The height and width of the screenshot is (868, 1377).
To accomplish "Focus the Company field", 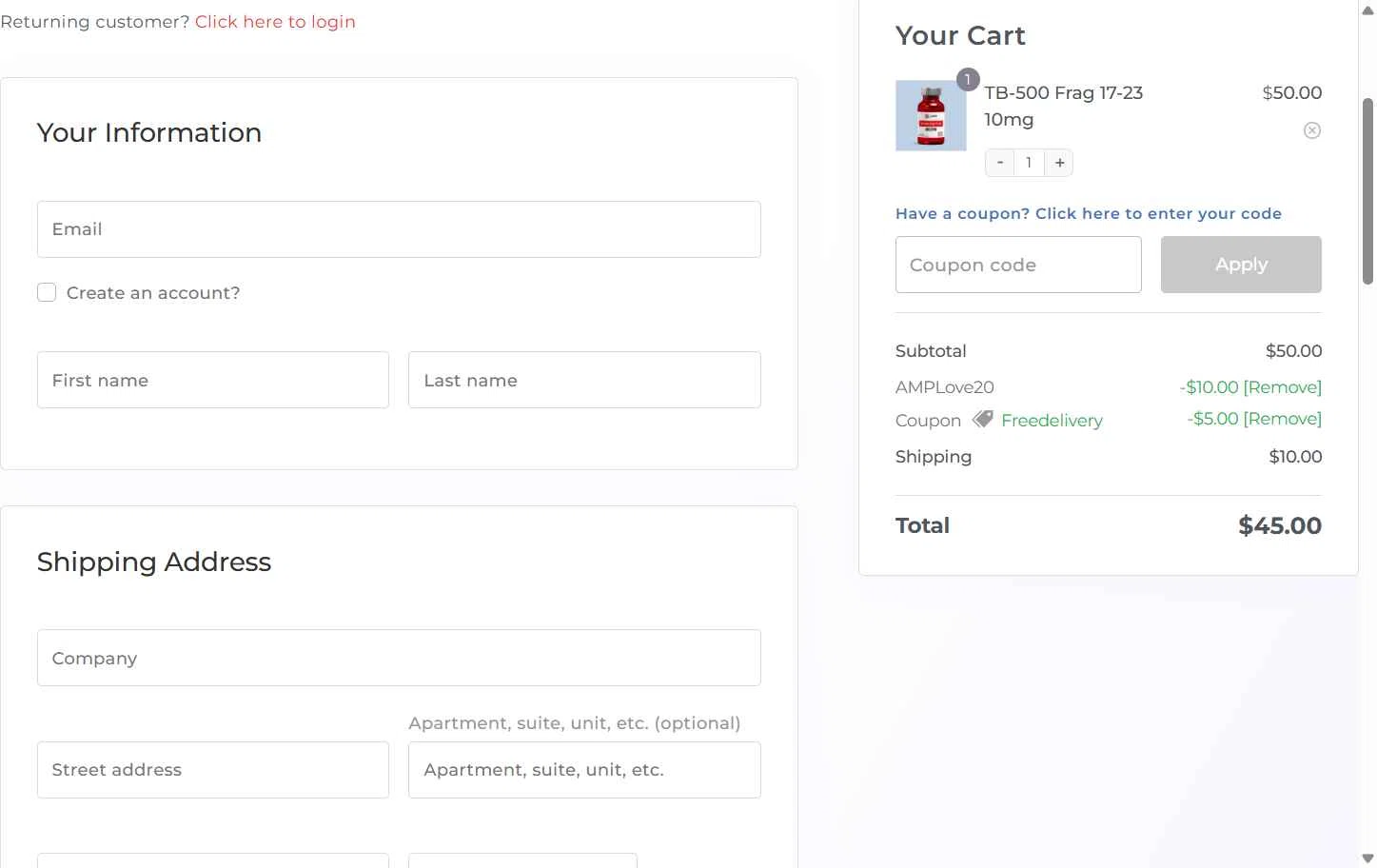I will click(x=399, y=658).
